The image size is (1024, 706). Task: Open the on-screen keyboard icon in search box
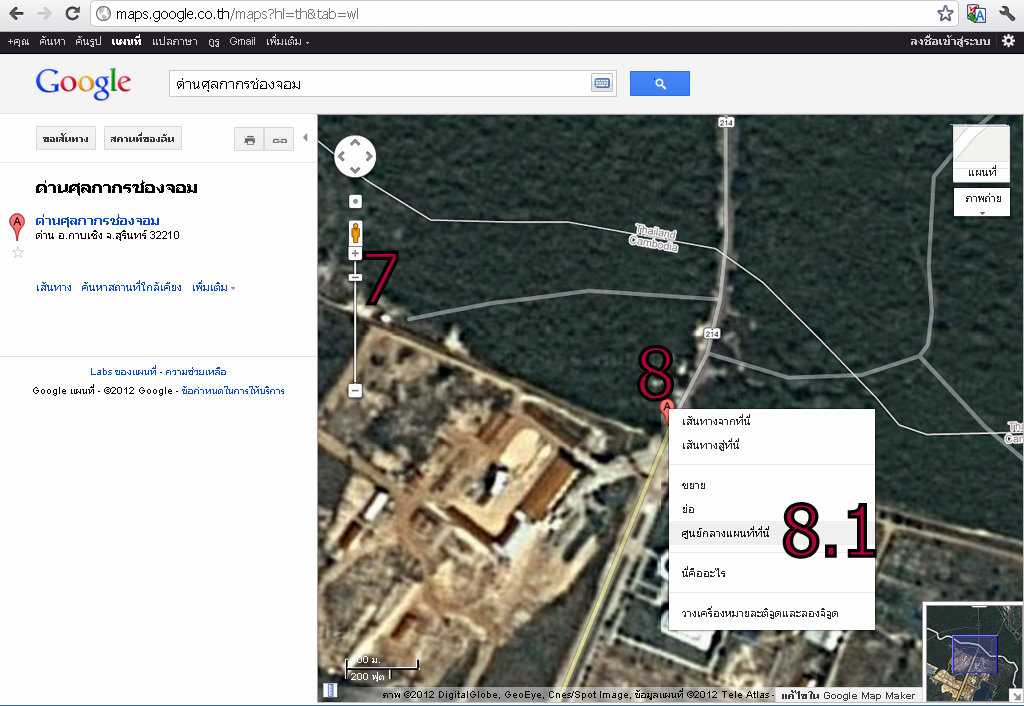point(601,84)
